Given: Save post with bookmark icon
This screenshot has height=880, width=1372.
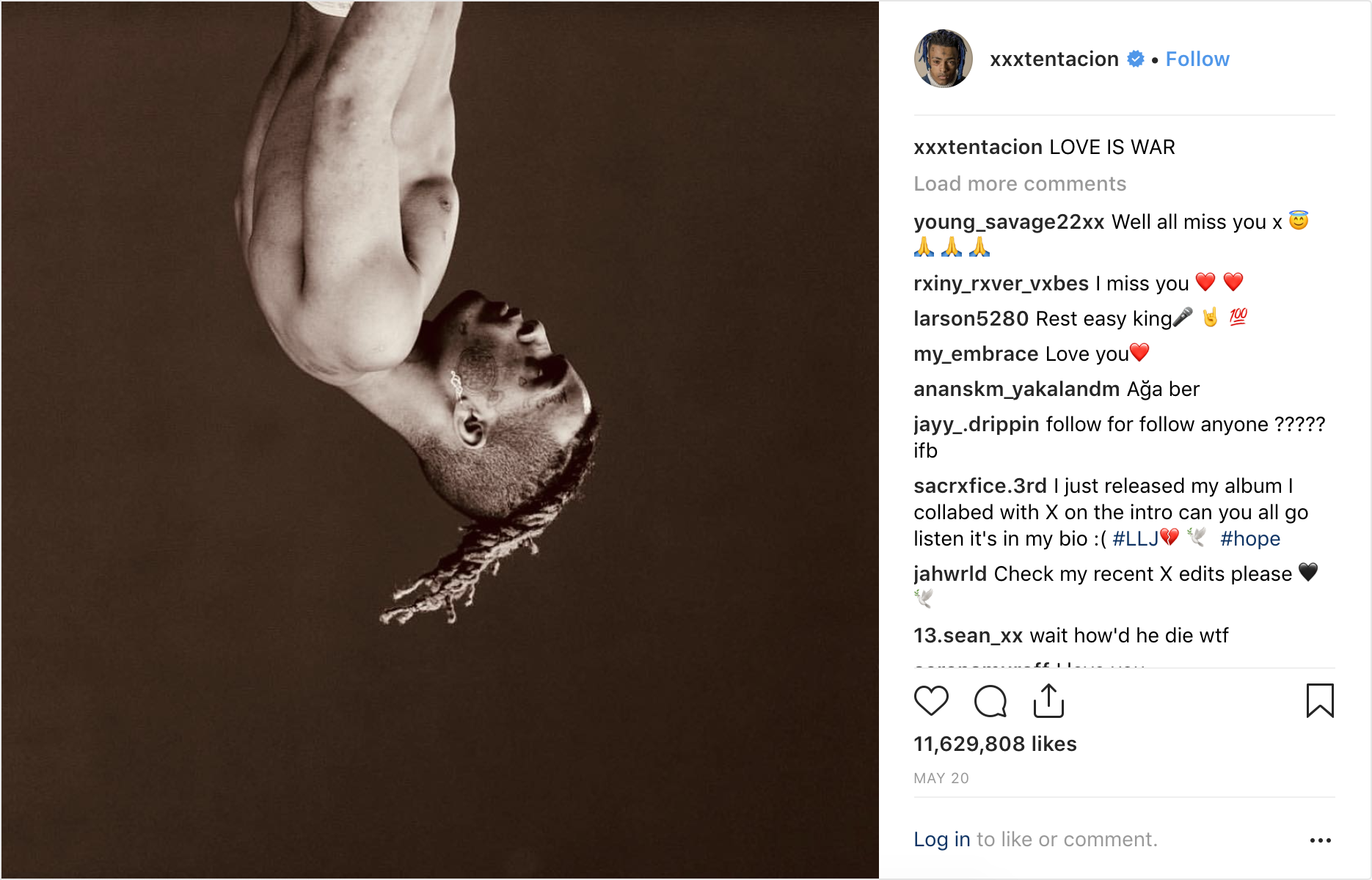Looking at the screenshot, I should [x=1319, y=701].
